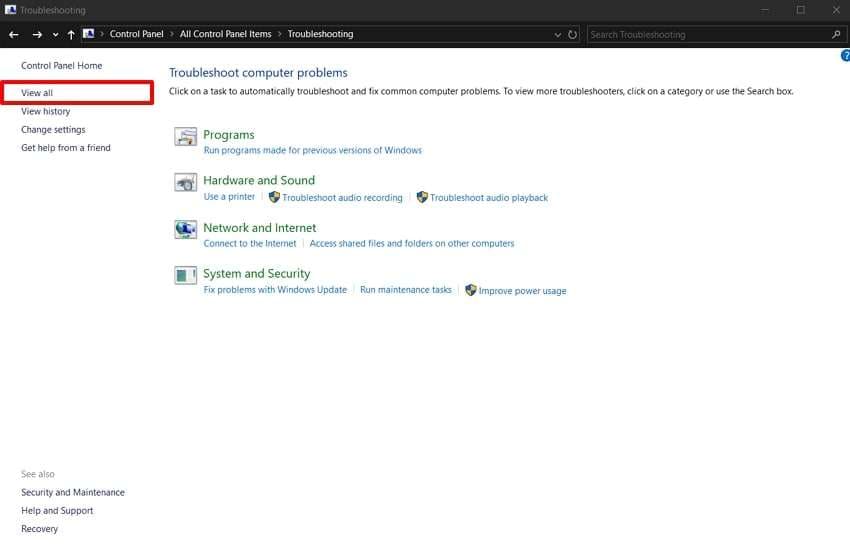This screenshot has height=546, width=850.
Task: Click the Control Panel icon in address bar
Action: pos(88,34)
